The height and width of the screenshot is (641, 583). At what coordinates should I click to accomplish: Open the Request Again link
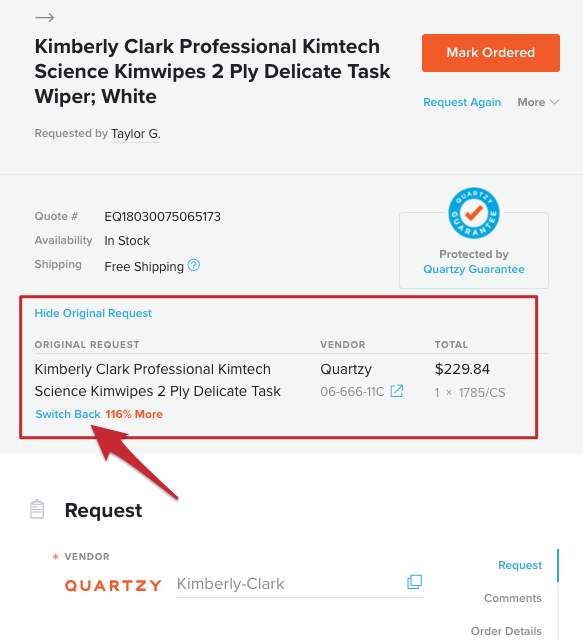coord(462,102)
